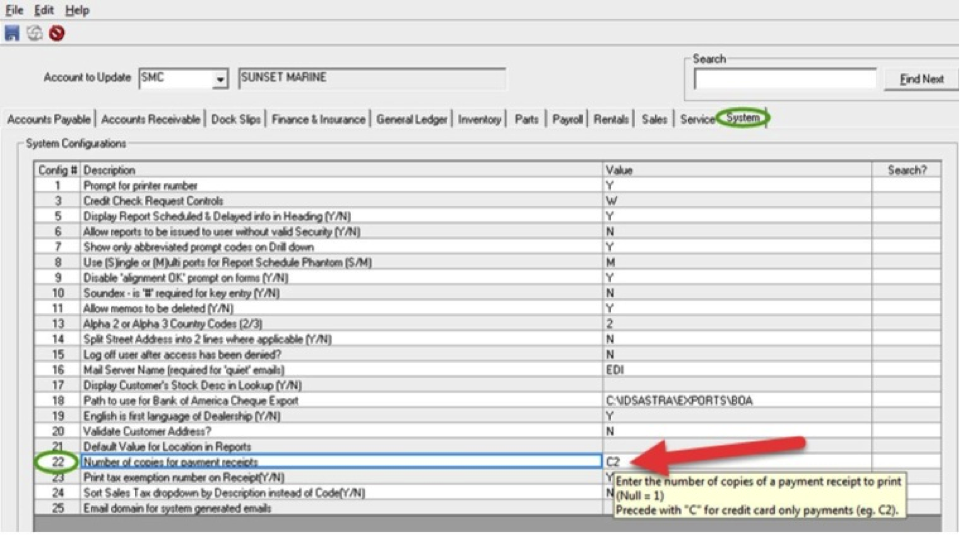Open the Edit menu

(43, 10)
